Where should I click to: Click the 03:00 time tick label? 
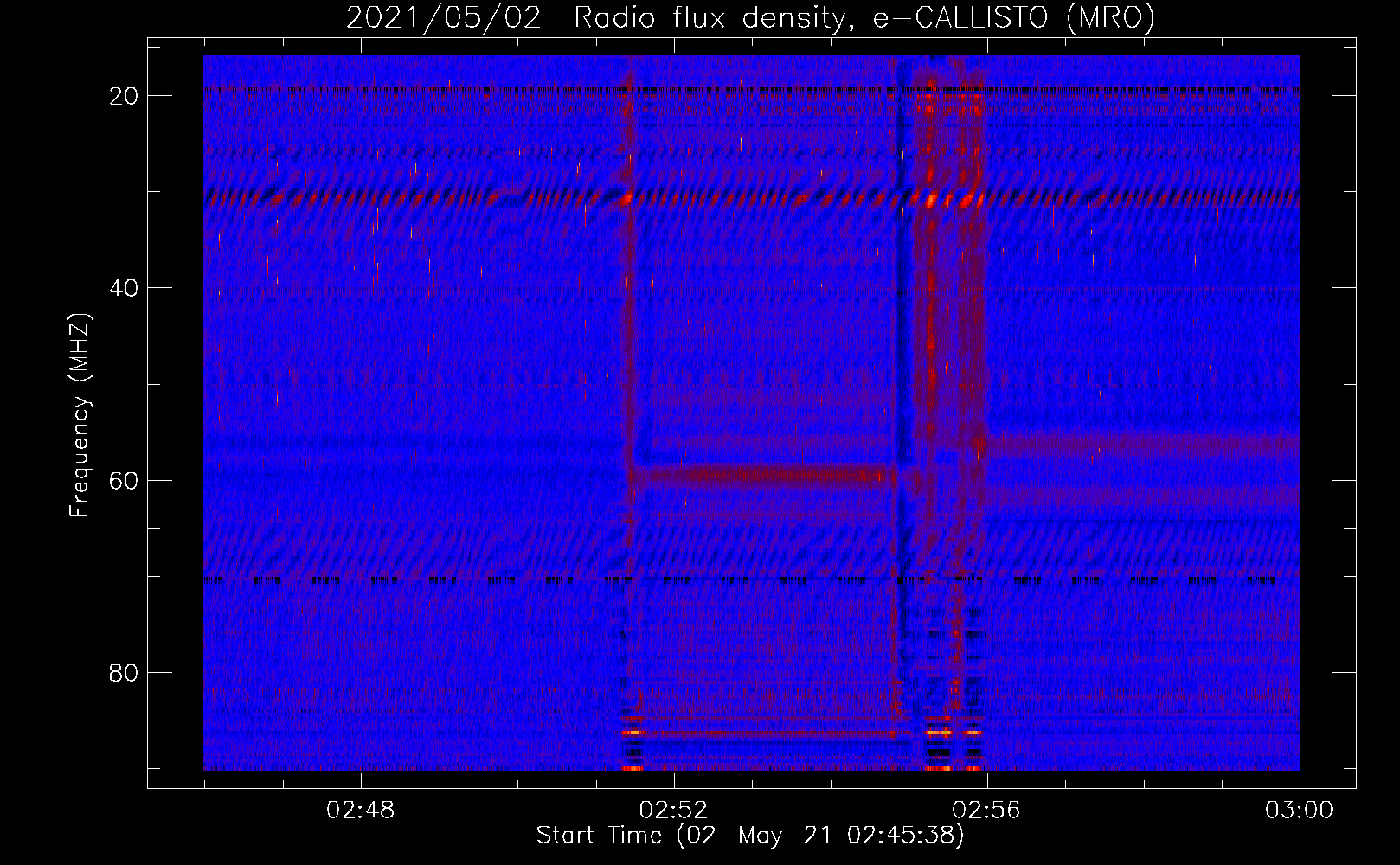click(x=1300, y=811)
